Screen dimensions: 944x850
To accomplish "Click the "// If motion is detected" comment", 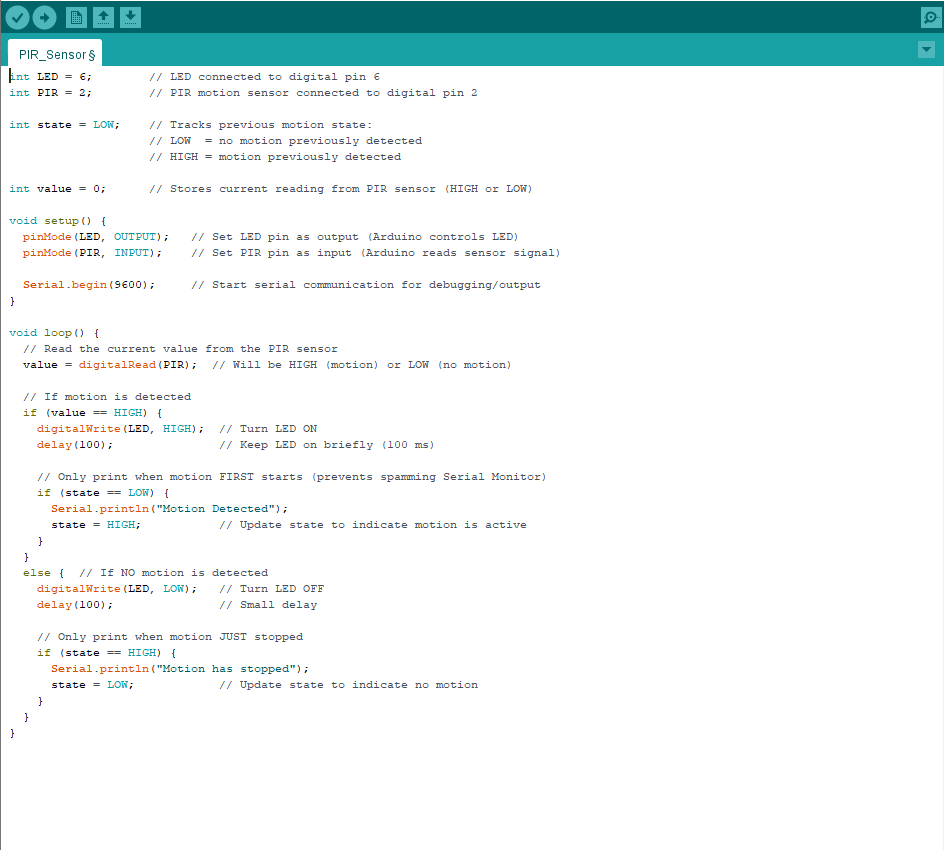I will click(107, 397).
